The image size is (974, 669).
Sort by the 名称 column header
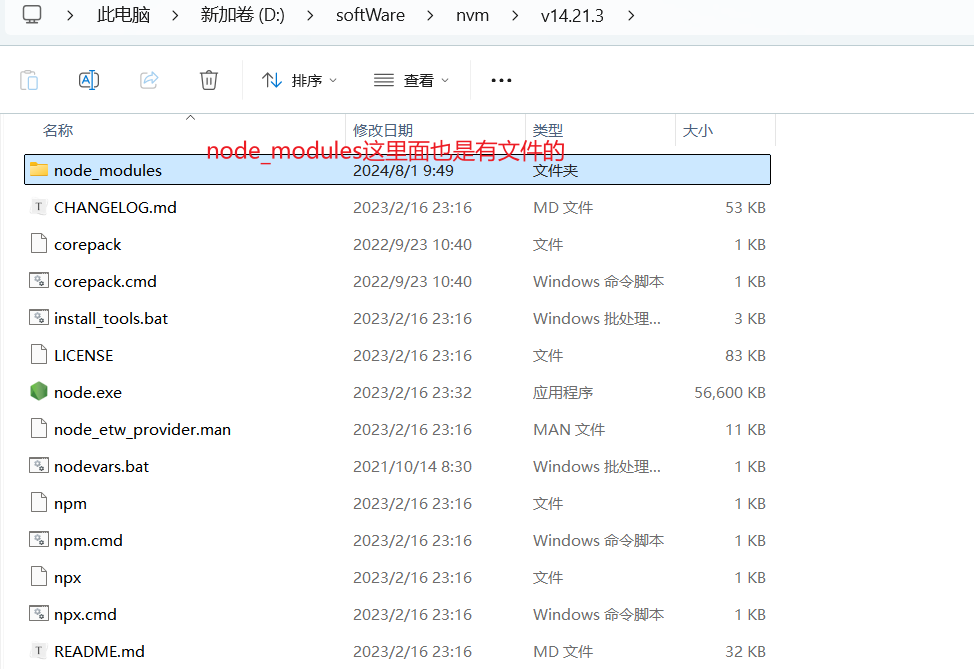click(58, 130)
